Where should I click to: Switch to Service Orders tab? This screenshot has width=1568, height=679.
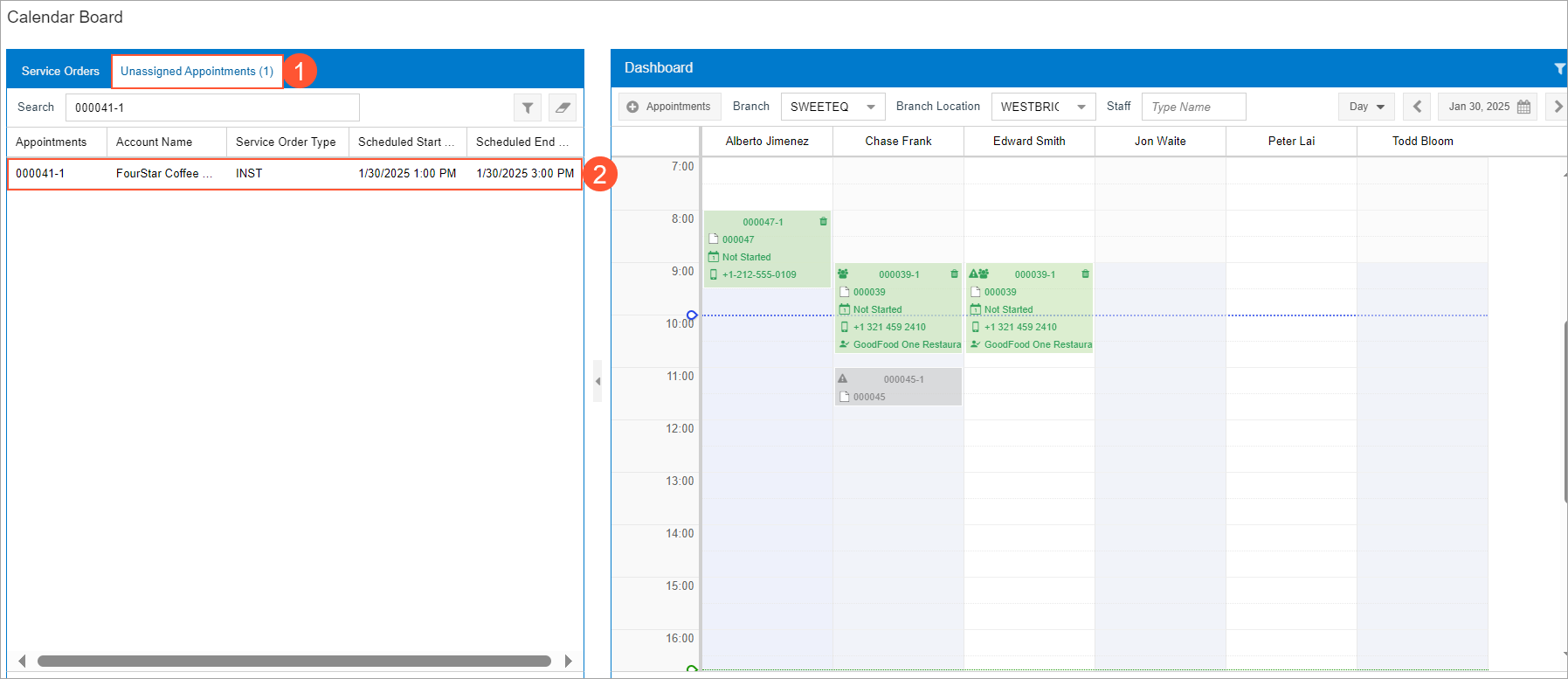coord(60,71)
